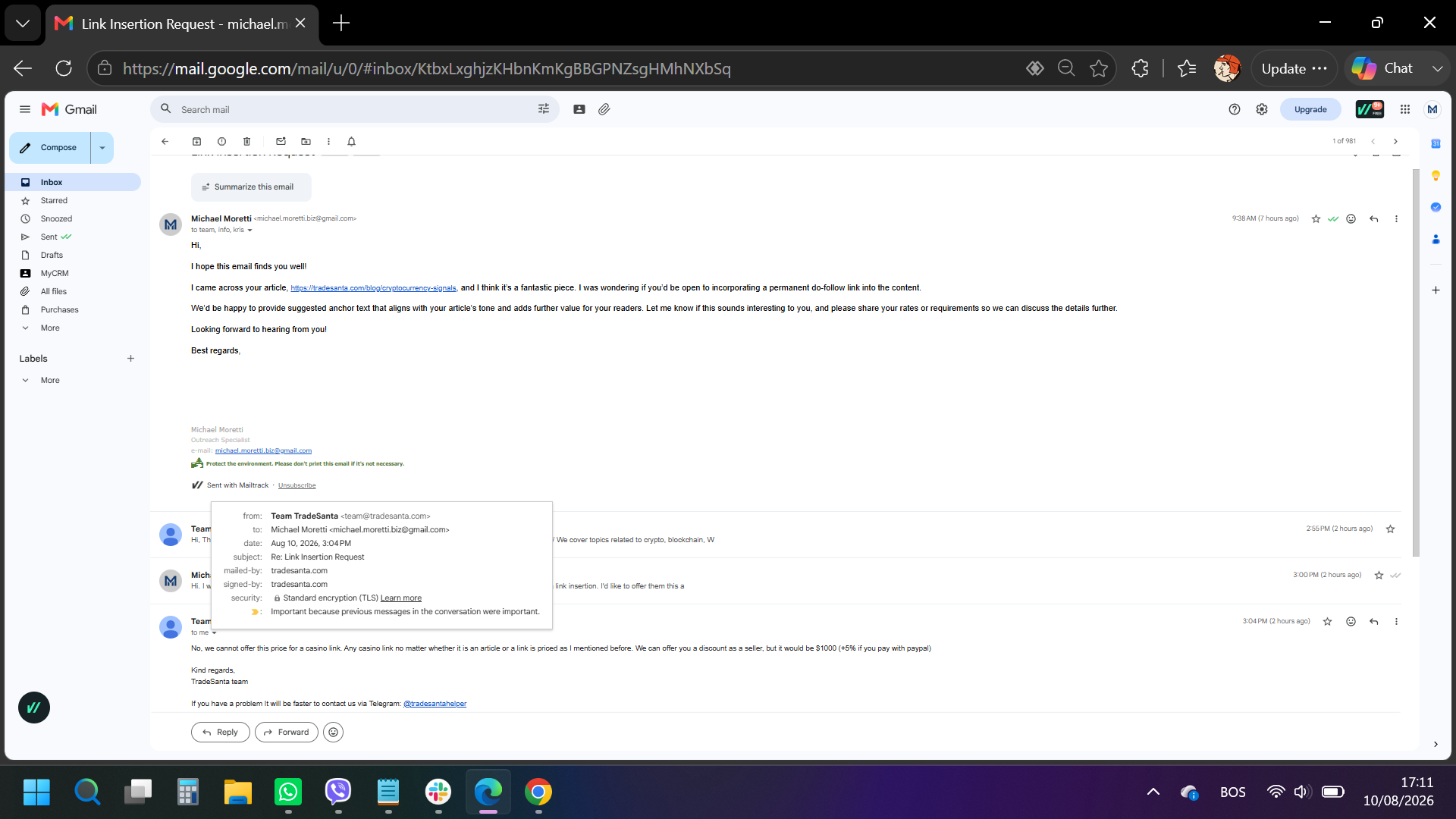
Task: Expand More under Labels section
Action: click(50, 381)
